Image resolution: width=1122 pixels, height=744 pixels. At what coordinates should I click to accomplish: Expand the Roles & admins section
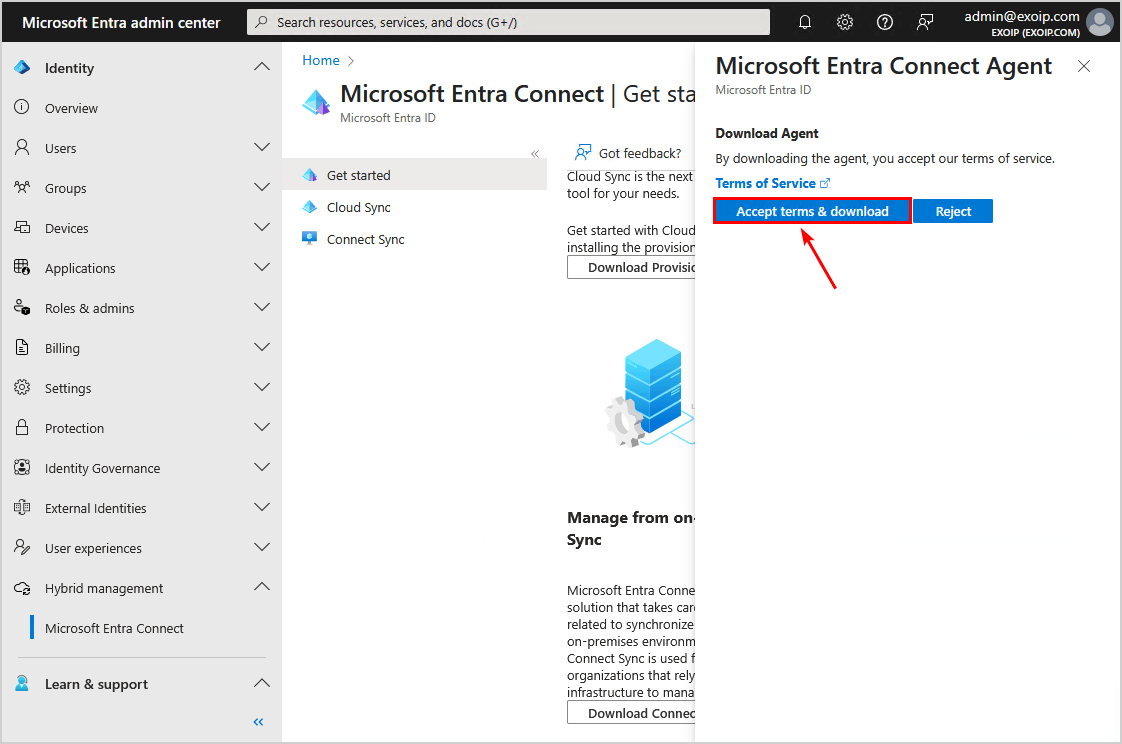(261, 307)
